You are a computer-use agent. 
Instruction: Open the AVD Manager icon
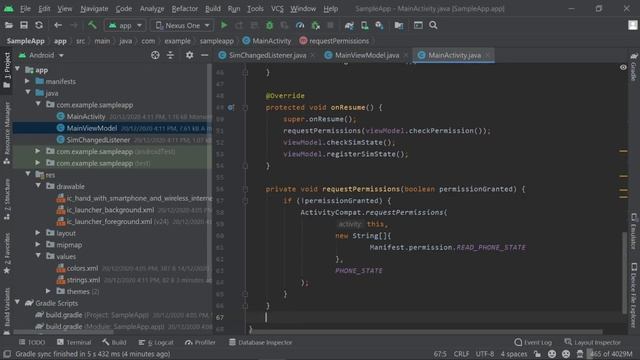click(x=364, y=25)
